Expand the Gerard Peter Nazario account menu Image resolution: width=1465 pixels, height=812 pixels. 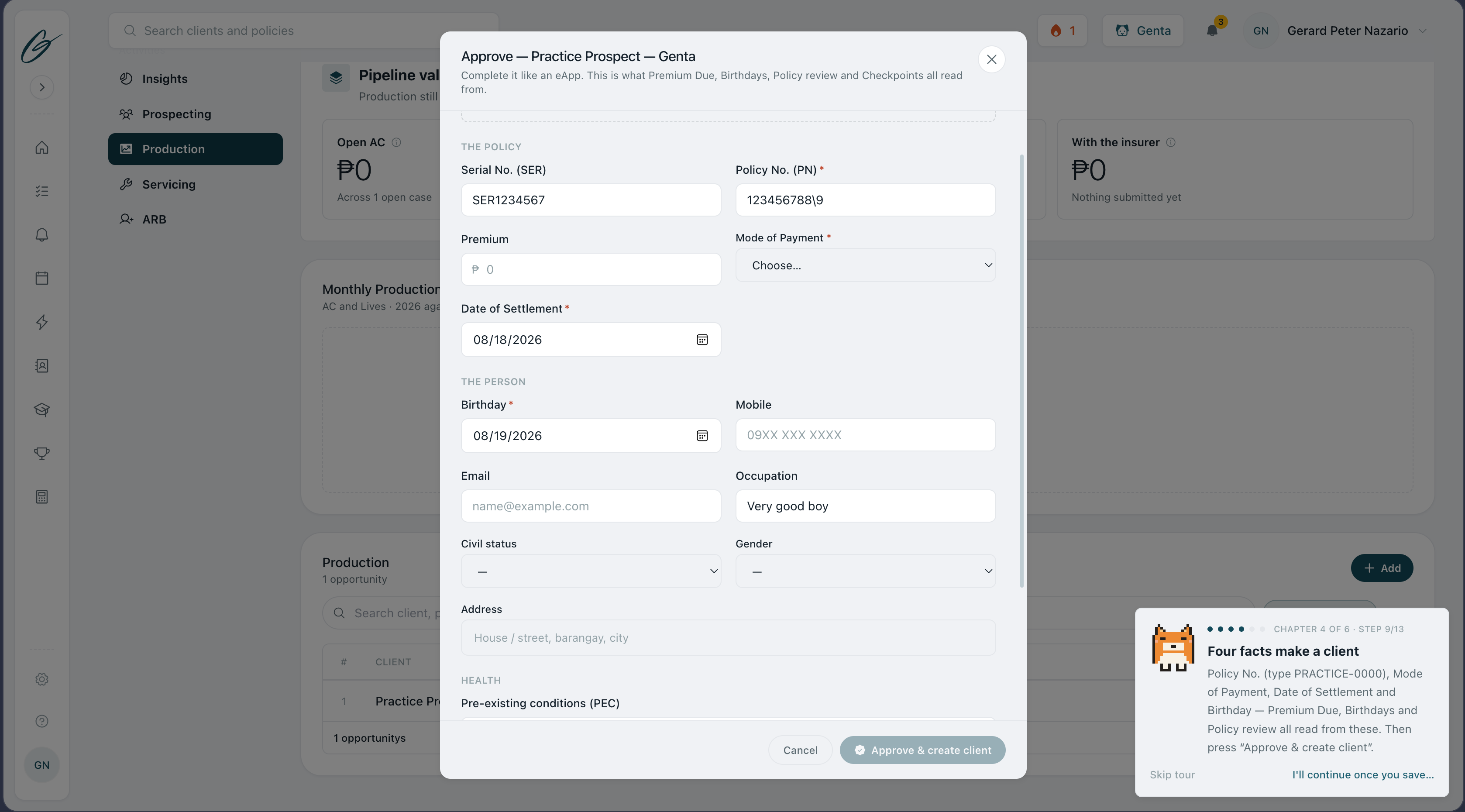(1358, 31)
